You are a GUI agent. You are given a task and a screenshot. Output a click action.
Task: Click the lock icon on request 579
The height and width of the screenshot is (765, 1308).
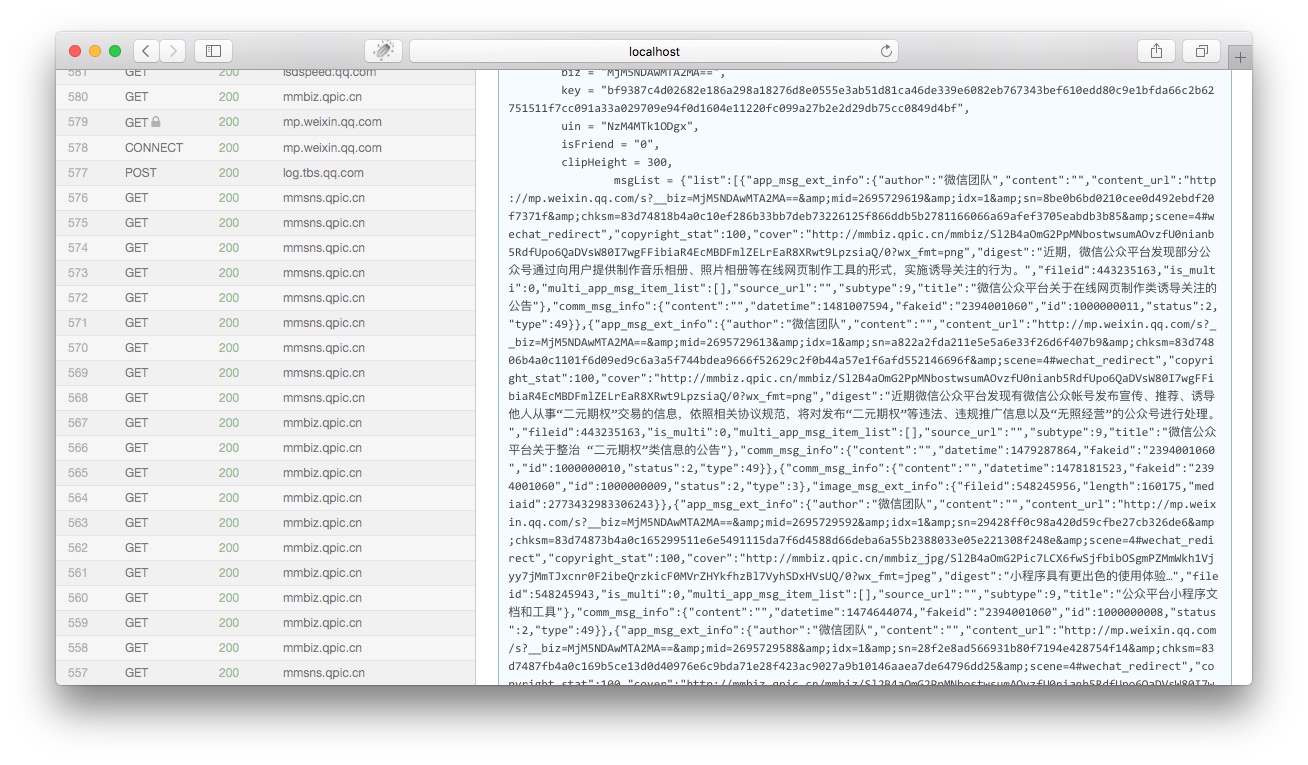(x=156, y=123)
